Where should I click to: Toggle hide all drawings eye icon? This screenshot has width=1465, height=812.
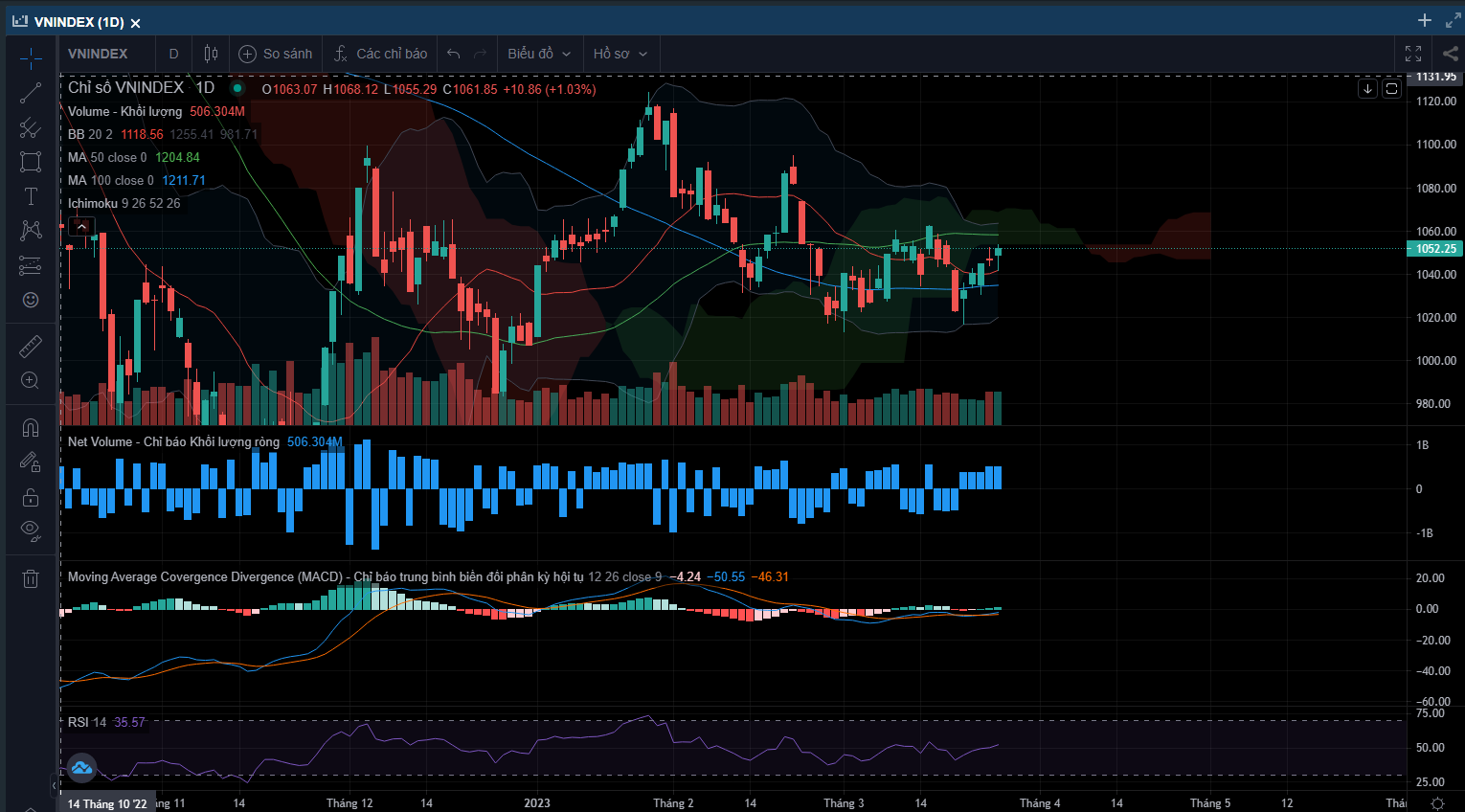[31, 530]
